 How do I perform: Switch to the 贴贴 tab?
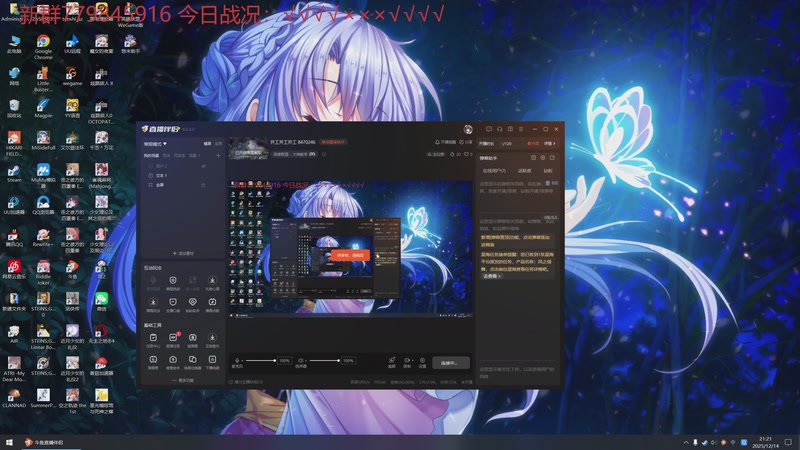click(547, 171)
